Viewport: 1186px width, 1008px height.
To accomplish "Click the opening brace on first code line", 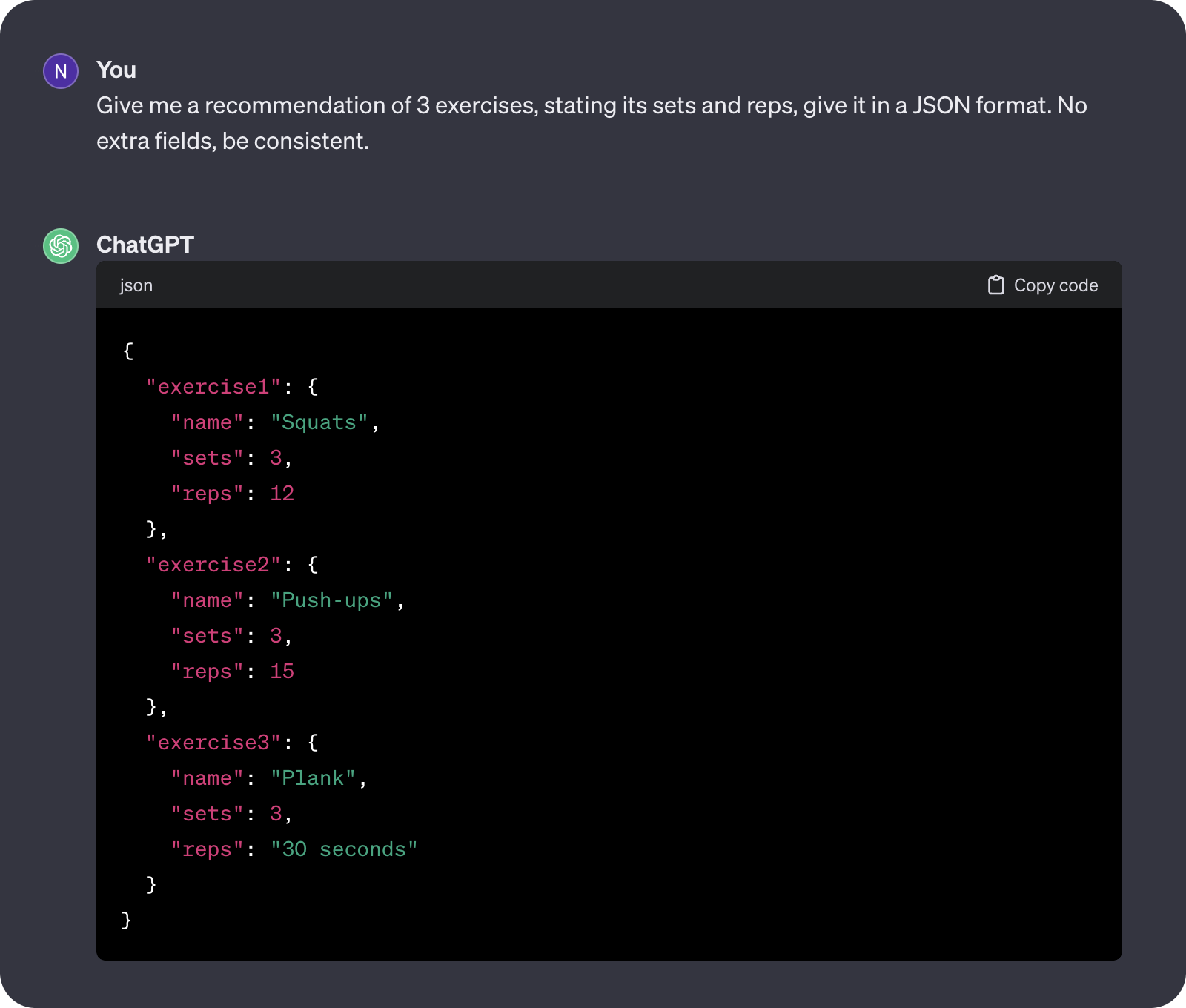I will pos(128,351).
